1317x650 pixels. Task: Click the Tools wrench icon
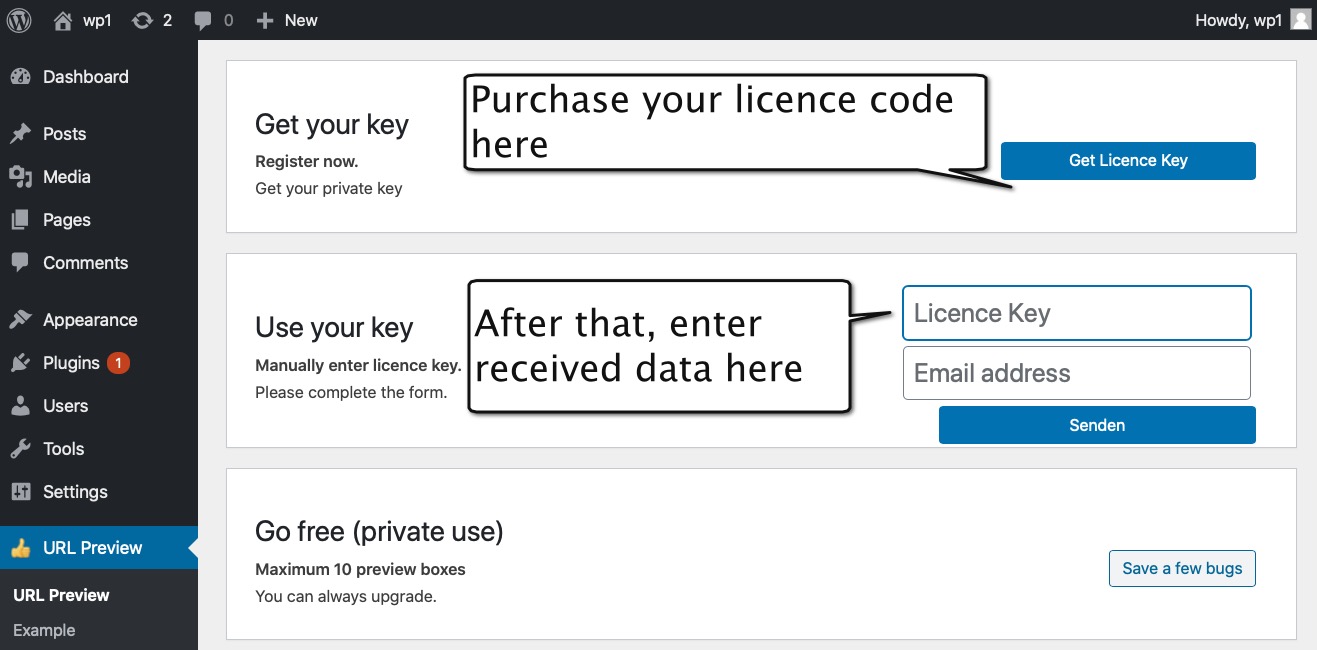pos(20,449)
